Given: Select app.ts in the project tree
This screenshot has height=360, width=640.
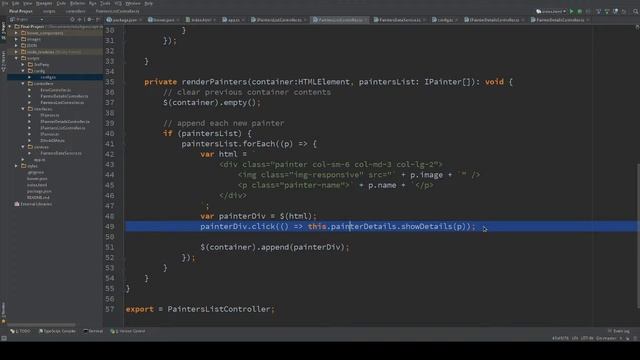Looking at the screenshot, I should tap(39, 160).
